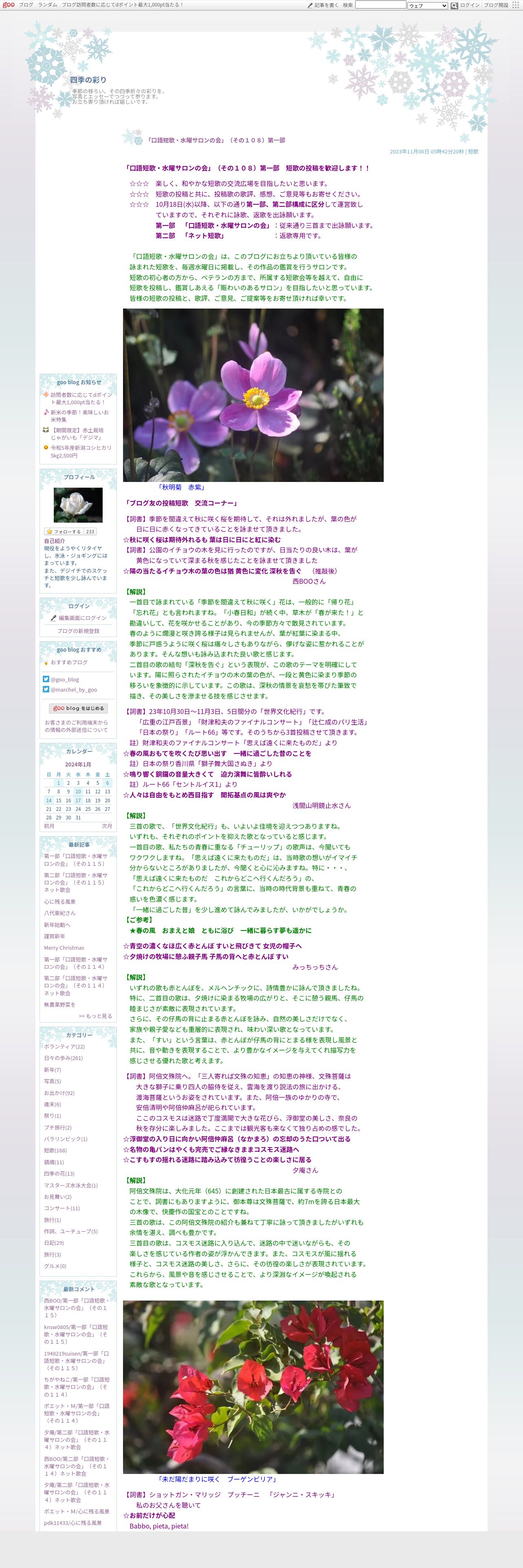The image size is (523, 1568).
Task: Click the magnifier search button
Action: click(454, 5)
